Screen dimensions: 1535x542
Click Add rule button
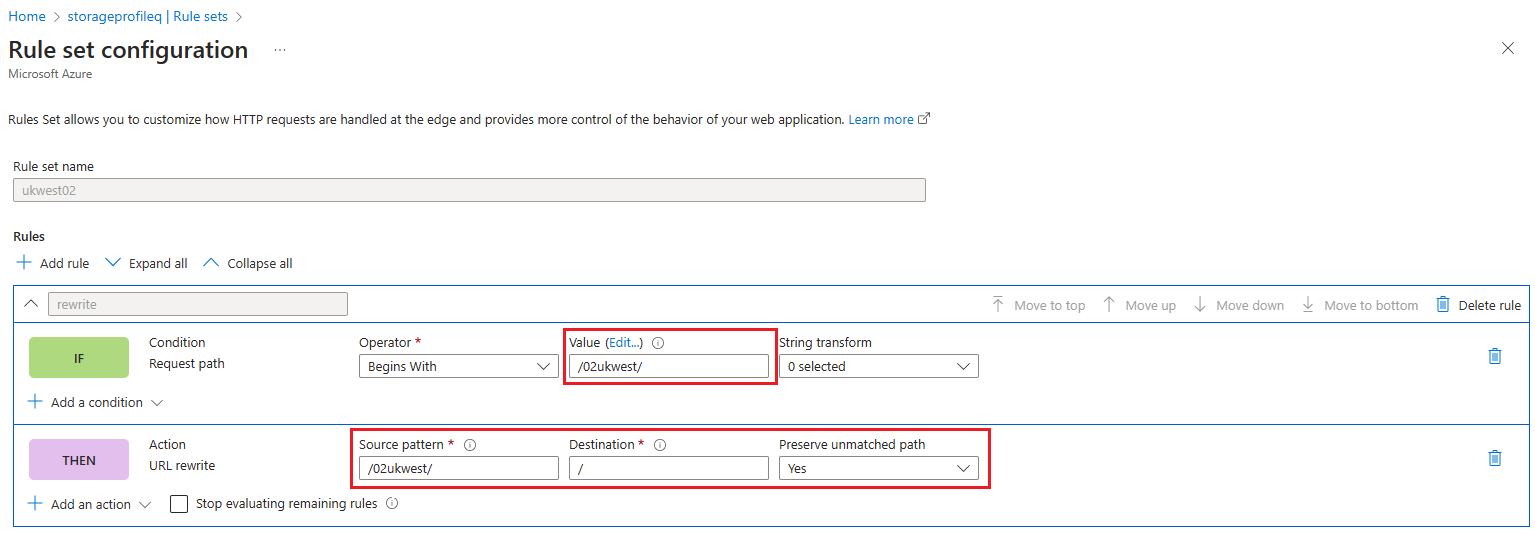click(x=53, y=264)
